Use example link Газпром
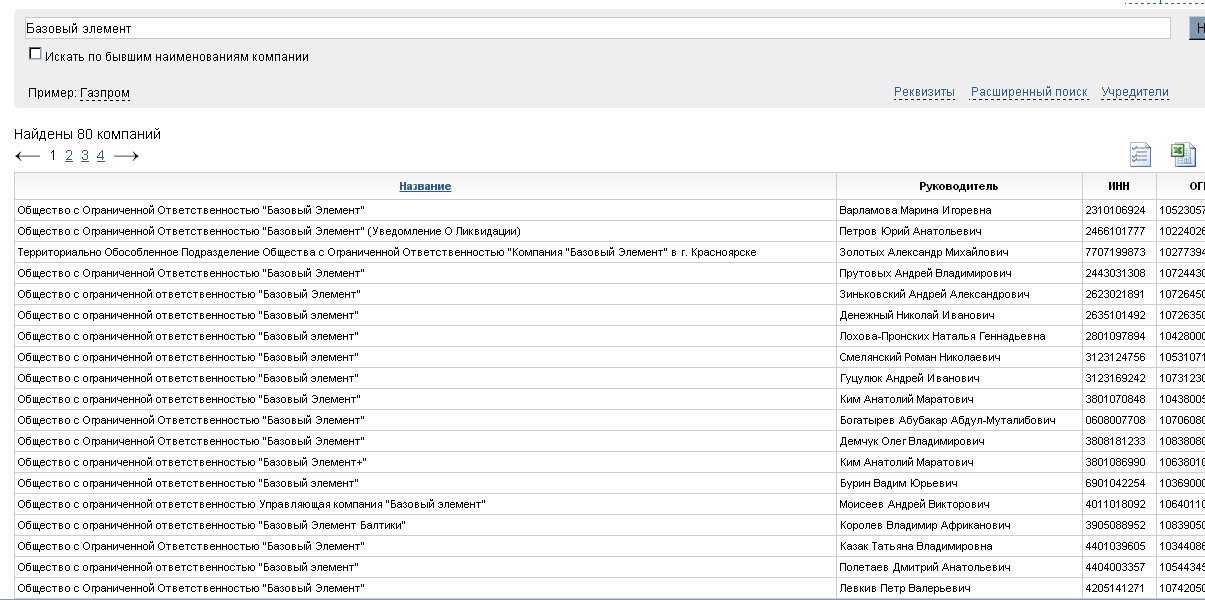This screenshot has width=1205, height=600. [105, 93]
